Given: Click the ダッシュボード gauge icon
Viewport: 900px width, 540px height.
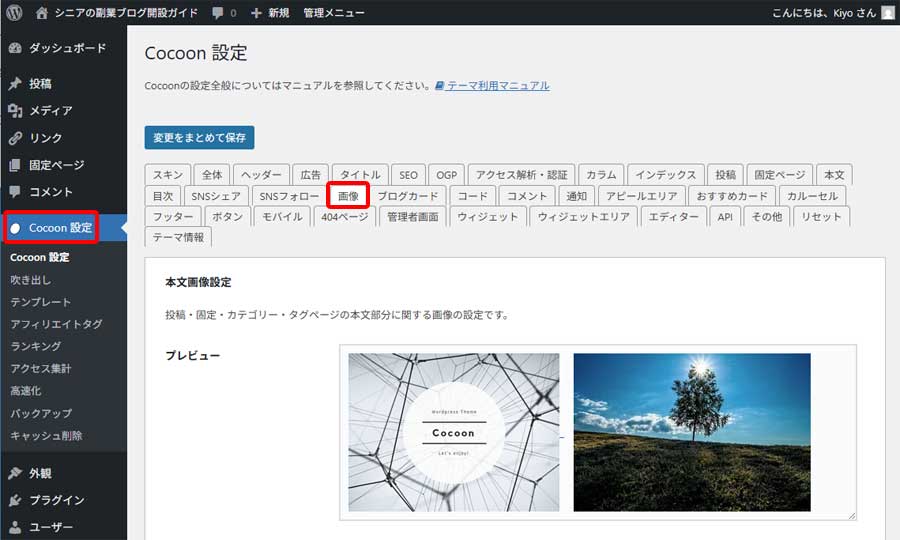Looking at the screenshot, I should pos(15,48).
